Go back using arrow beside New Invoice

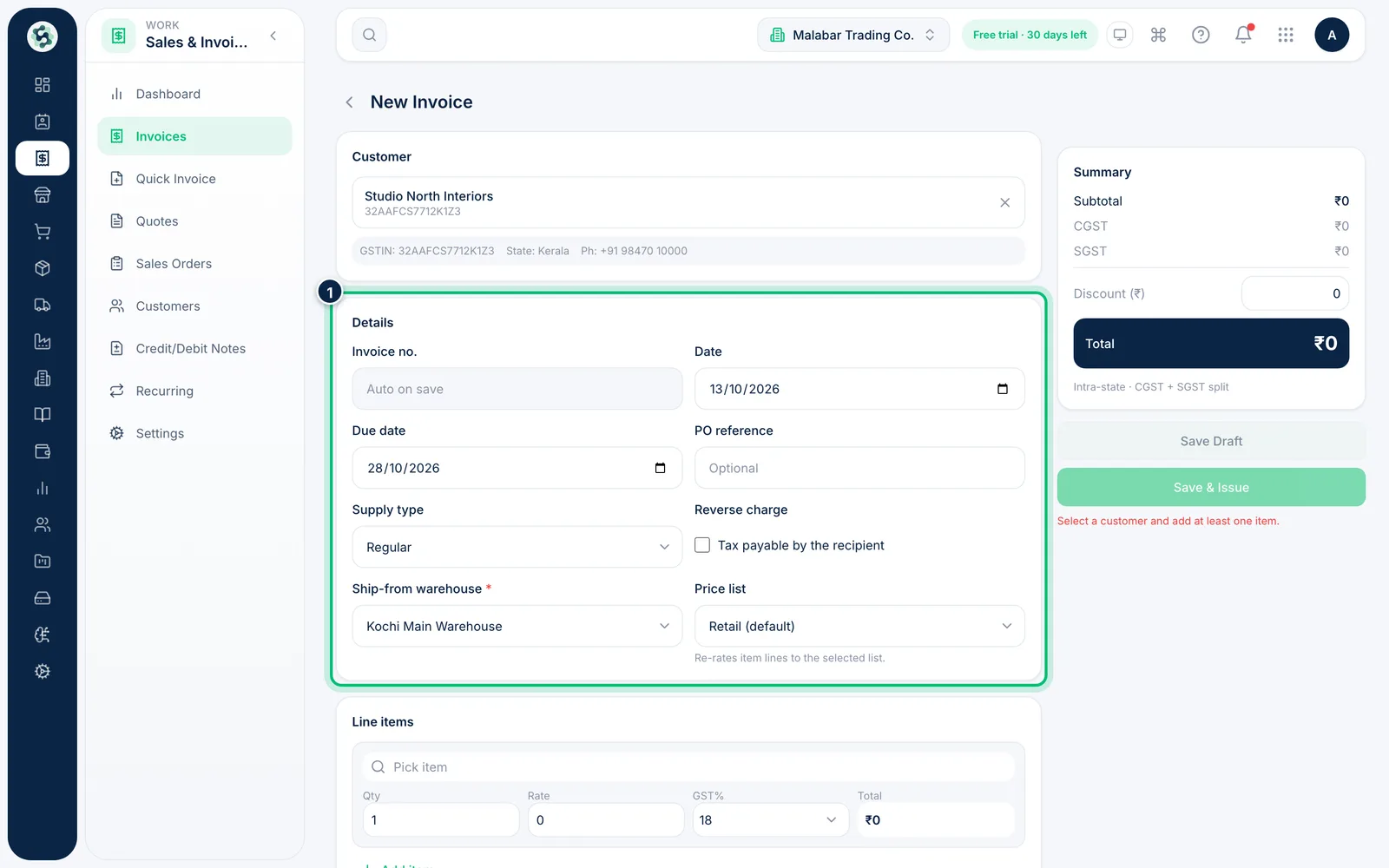(349, 102)
